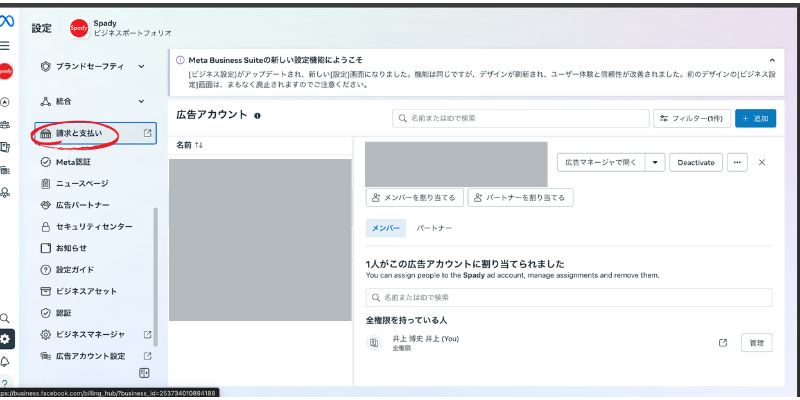Open 広告パートナー menu item
This screenshot has width=800, height=400.
[95, 205]
